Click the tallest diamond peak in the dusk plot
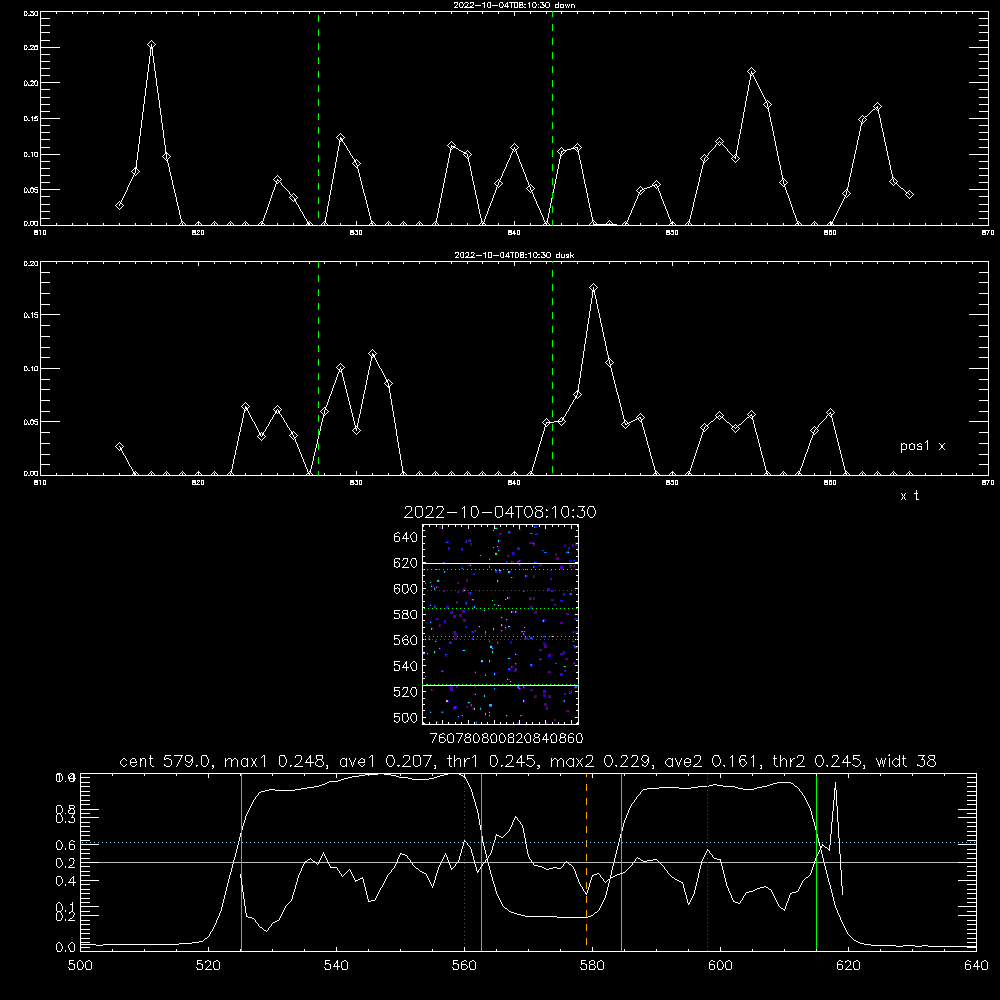The image size is (1000, 1000). coord(594,288)
